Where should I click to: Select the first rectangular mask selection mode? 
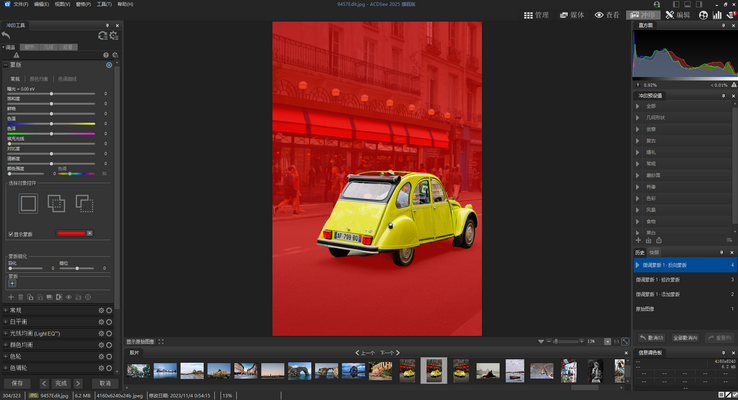28,203
